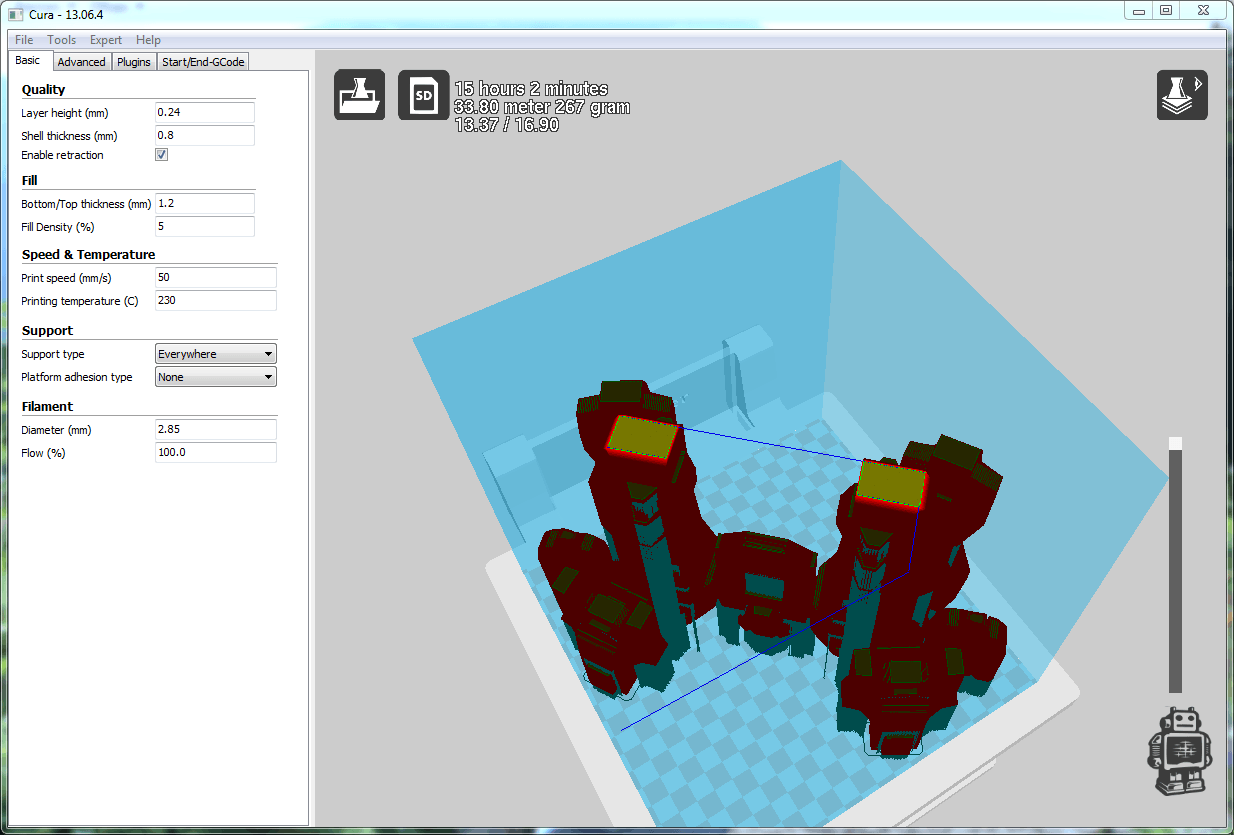Image resolution: width=1234 pixels, height=835 pixels.
Task: Click the Layer height input field
Action: point(205,113)
